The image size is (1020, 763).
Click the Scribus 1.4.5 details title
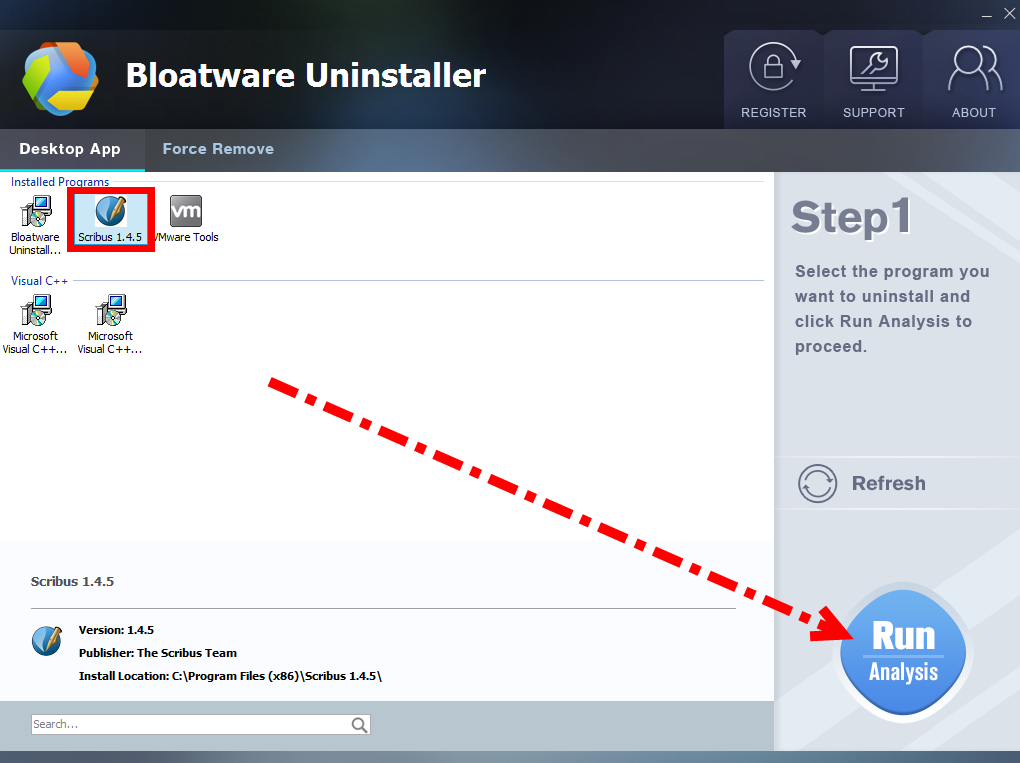click(x=72, y=582)
